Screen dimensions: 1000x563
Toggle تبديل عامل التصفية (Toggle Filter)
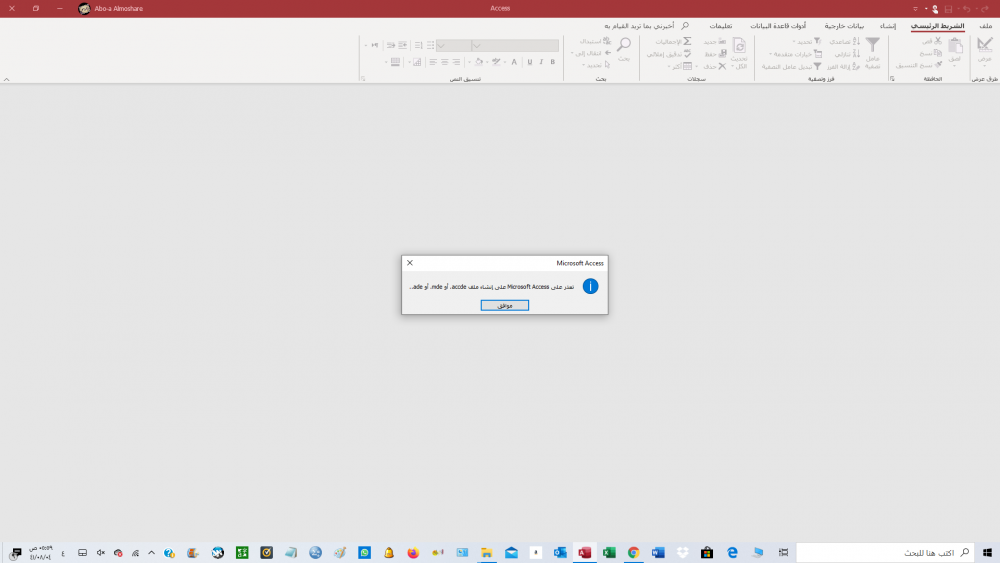pyautogui.click(x=791, y=66)
